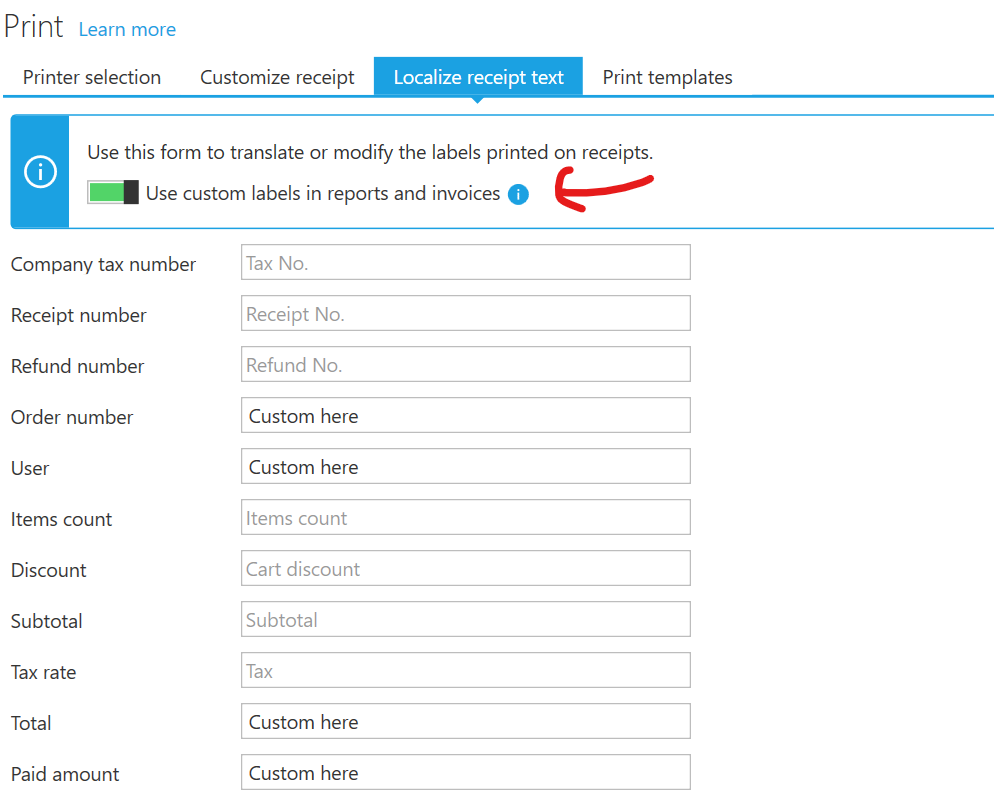
Task: Click the large info icon in the banner
Action: (40, 172)
